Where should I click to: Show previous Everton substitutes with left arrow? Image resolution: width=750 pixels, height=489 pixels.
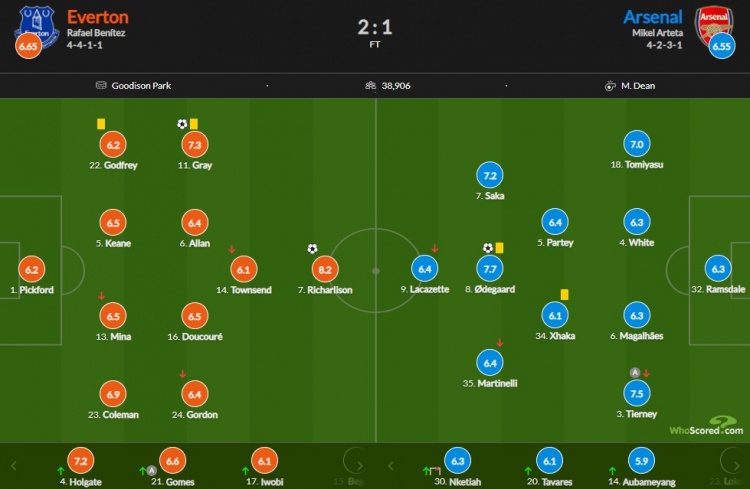pyautogui.click(x=13, y=466)
